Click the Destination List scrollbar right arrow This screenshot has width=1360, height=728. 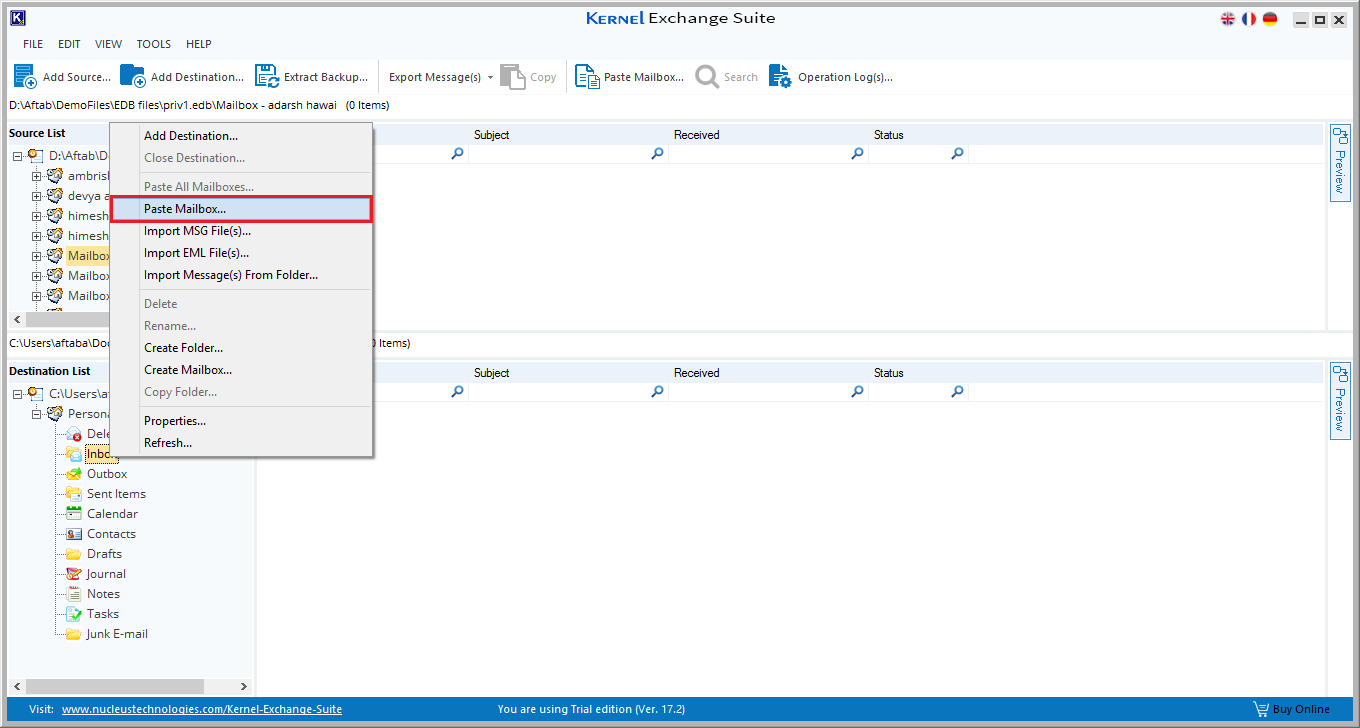click(244, 687)
